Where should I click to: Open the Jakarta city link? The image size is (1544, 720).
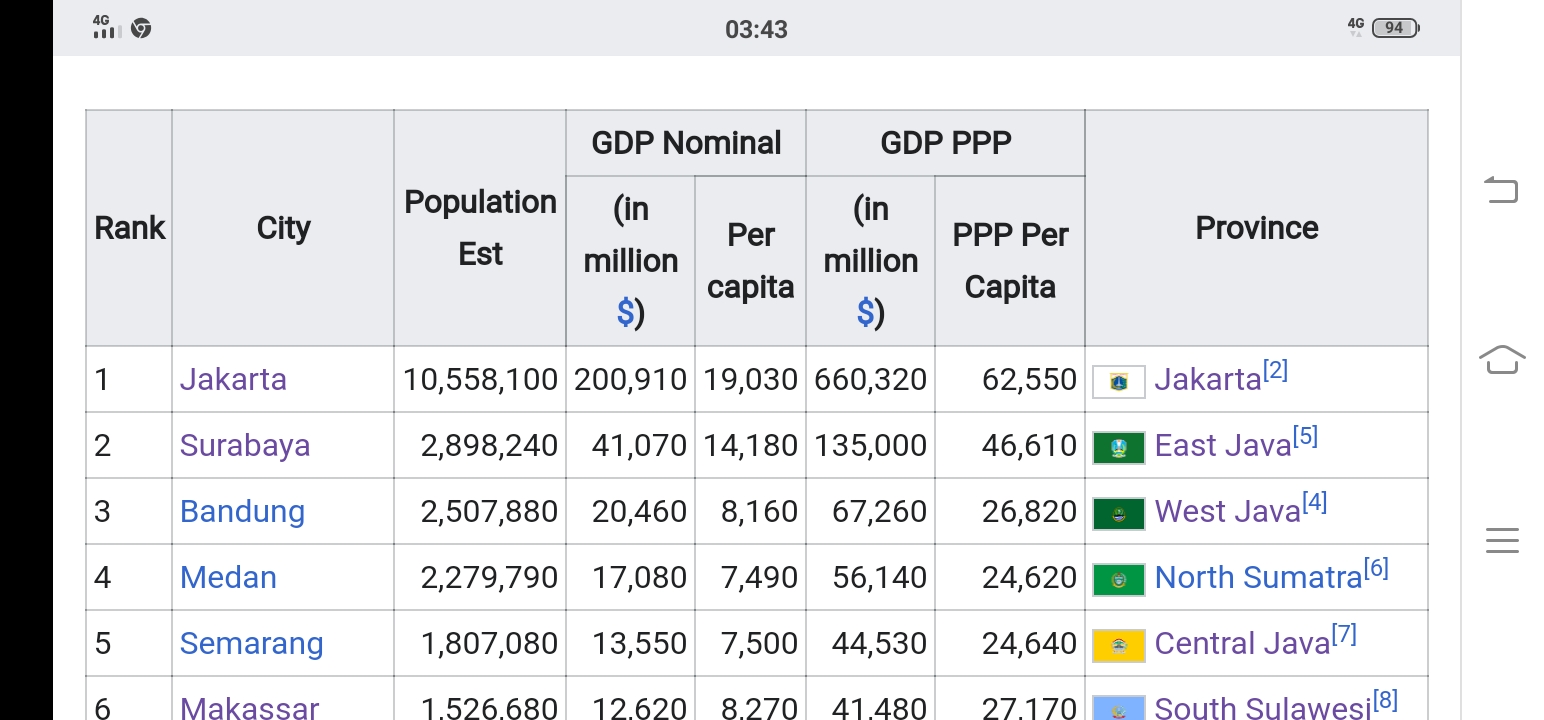(233, 379)
